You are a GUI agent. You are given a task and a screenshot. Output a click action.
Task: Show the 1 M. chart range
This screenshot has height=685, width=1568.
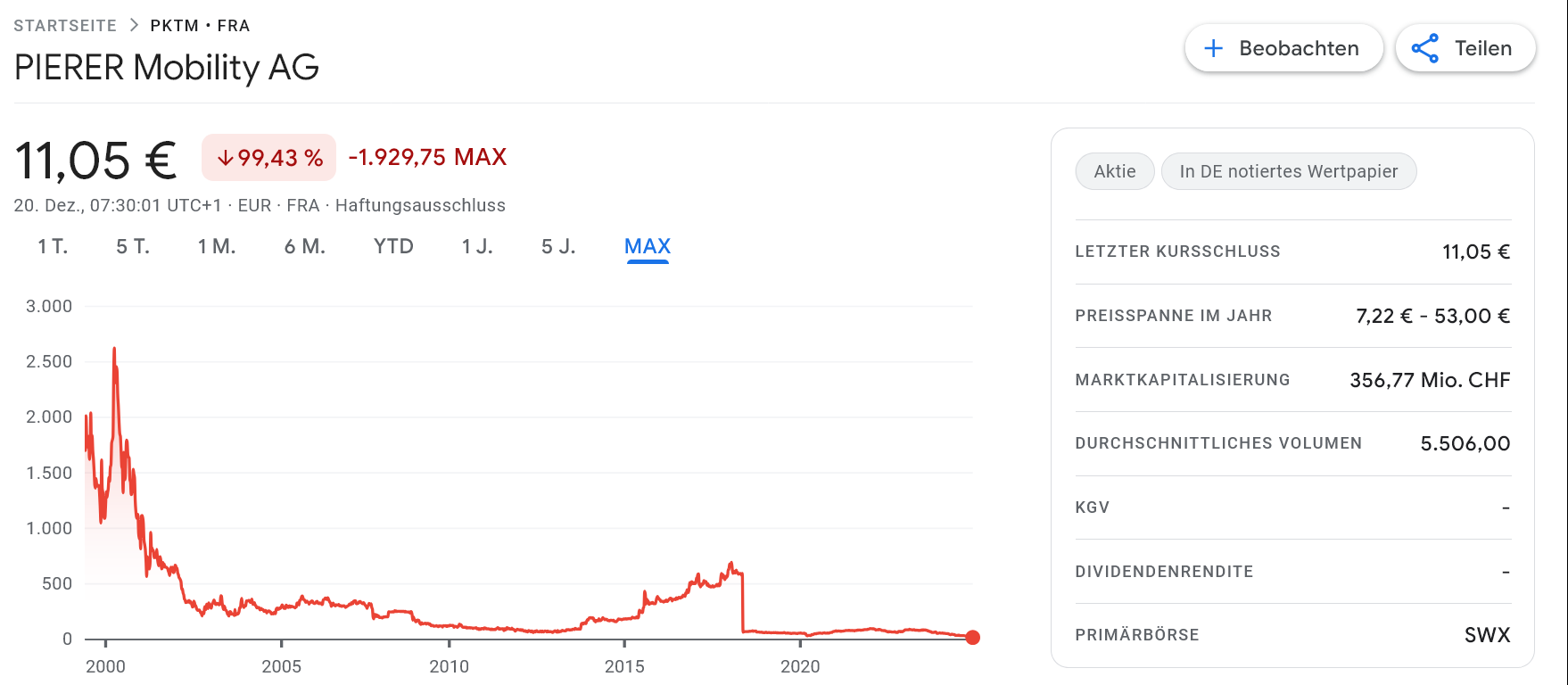pyautogui.click(x=217, y=246)
